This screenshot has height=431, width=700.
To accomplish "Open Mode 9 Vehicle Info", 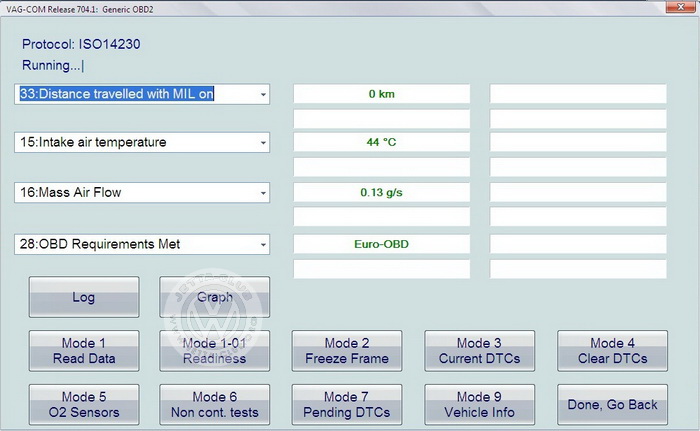I will click(479, 405).
